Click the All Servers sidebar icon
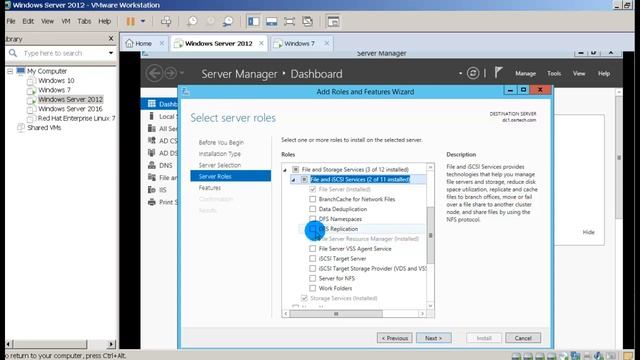640x360 pixels. (151, 128)
